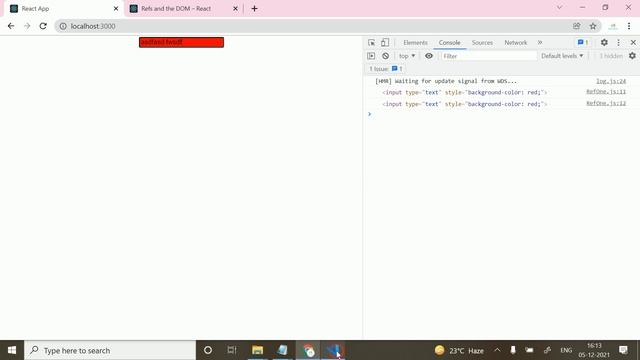This screenshot has height=360, width=640.
Task: Open the Default levels dropdown
Action: (x=562, y=56)
